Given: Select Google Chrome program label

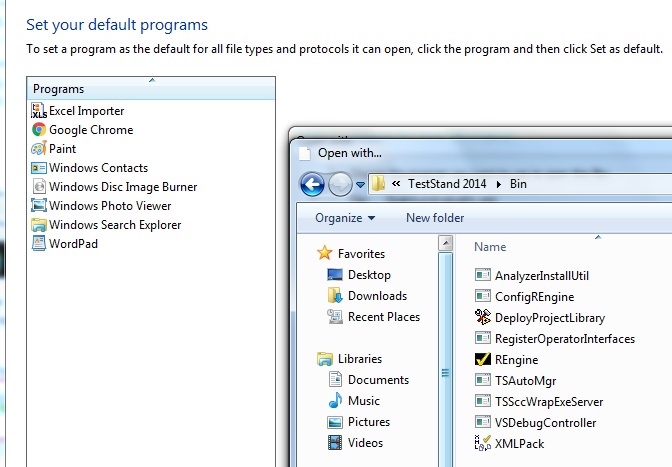Looking at the screenshot, I should pos(91,130).
